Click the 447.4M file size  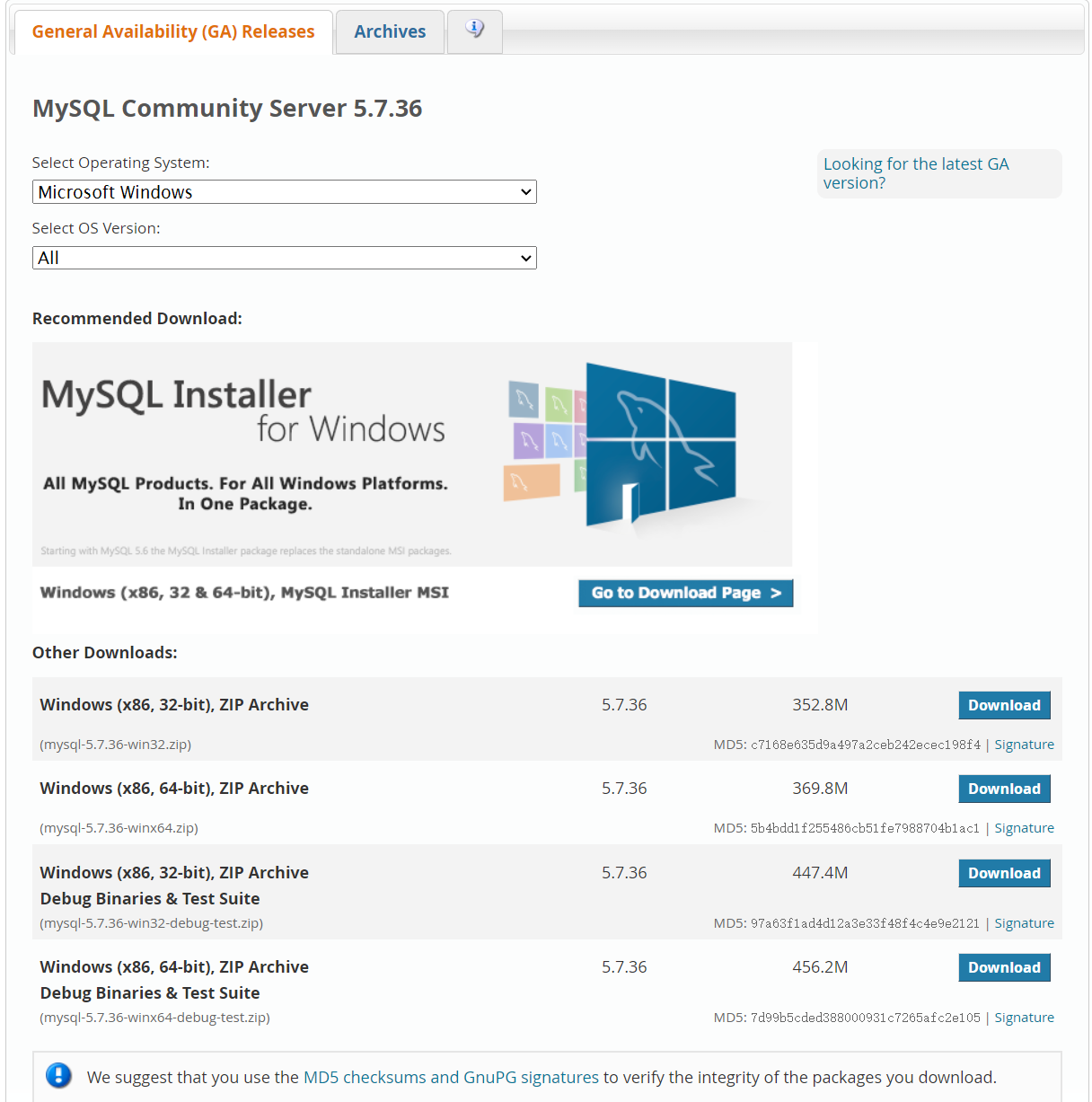[x=820, y=873]
